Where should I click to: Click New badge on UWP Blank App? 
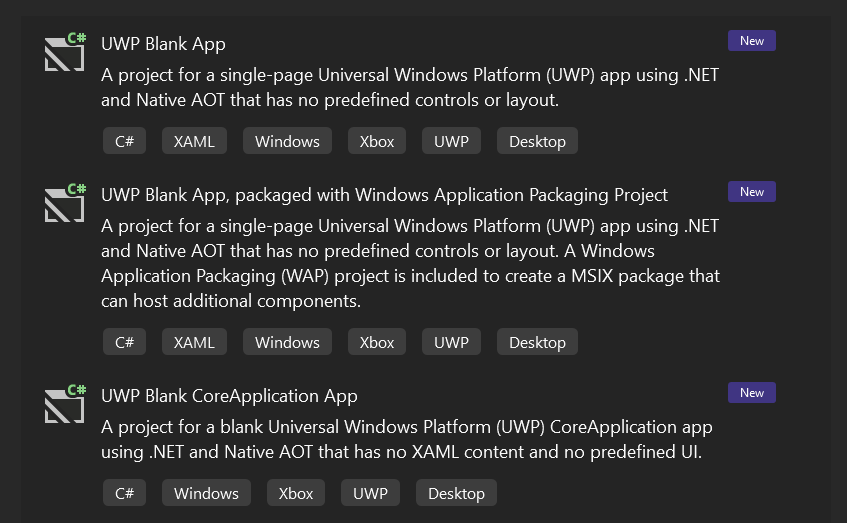pyautogui.click(x=752, y=41)
